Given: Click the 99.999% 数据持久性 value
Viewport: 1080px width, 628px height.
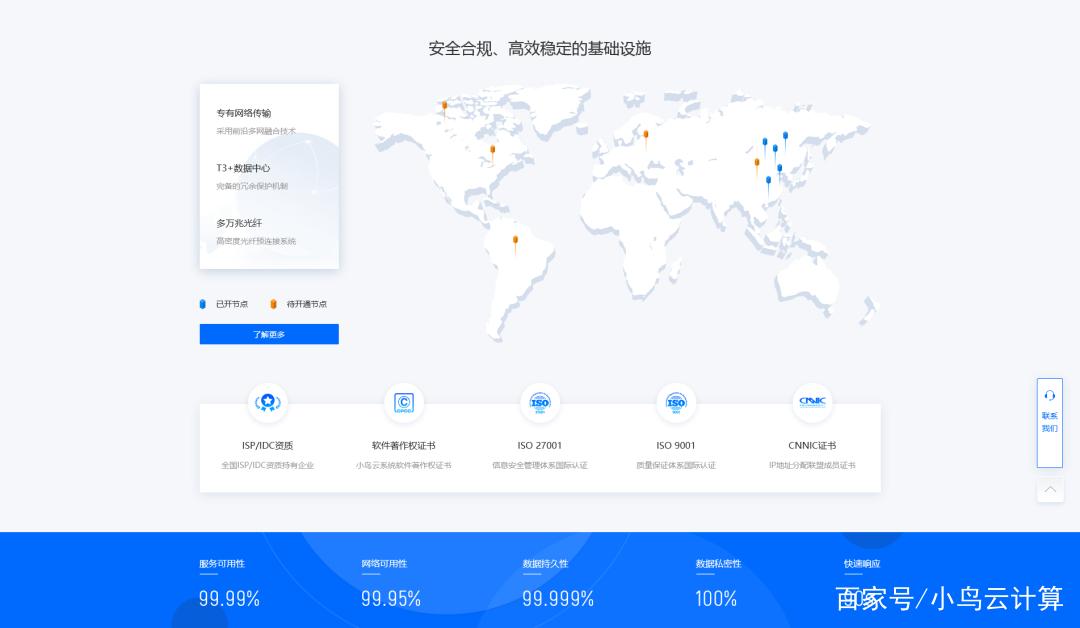Looking at the screenshot, I should click(x=558, y=598).
